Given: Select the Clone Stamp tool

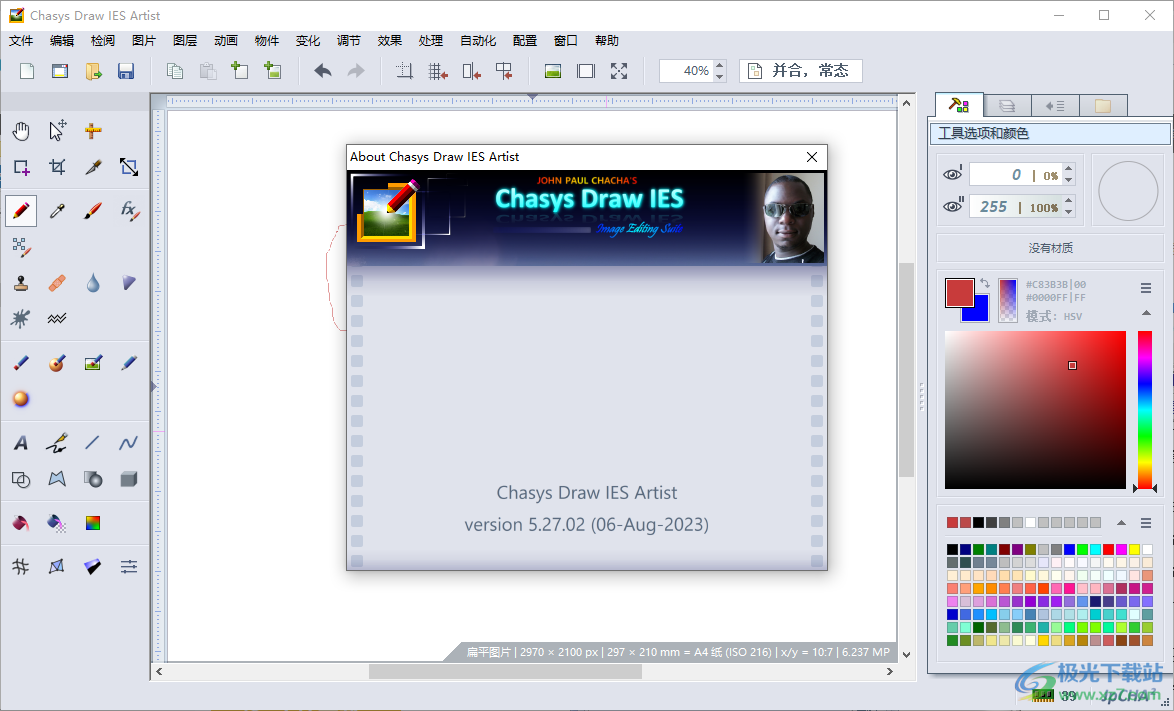Looking at the screenshot, I should [x=21, y=283].
